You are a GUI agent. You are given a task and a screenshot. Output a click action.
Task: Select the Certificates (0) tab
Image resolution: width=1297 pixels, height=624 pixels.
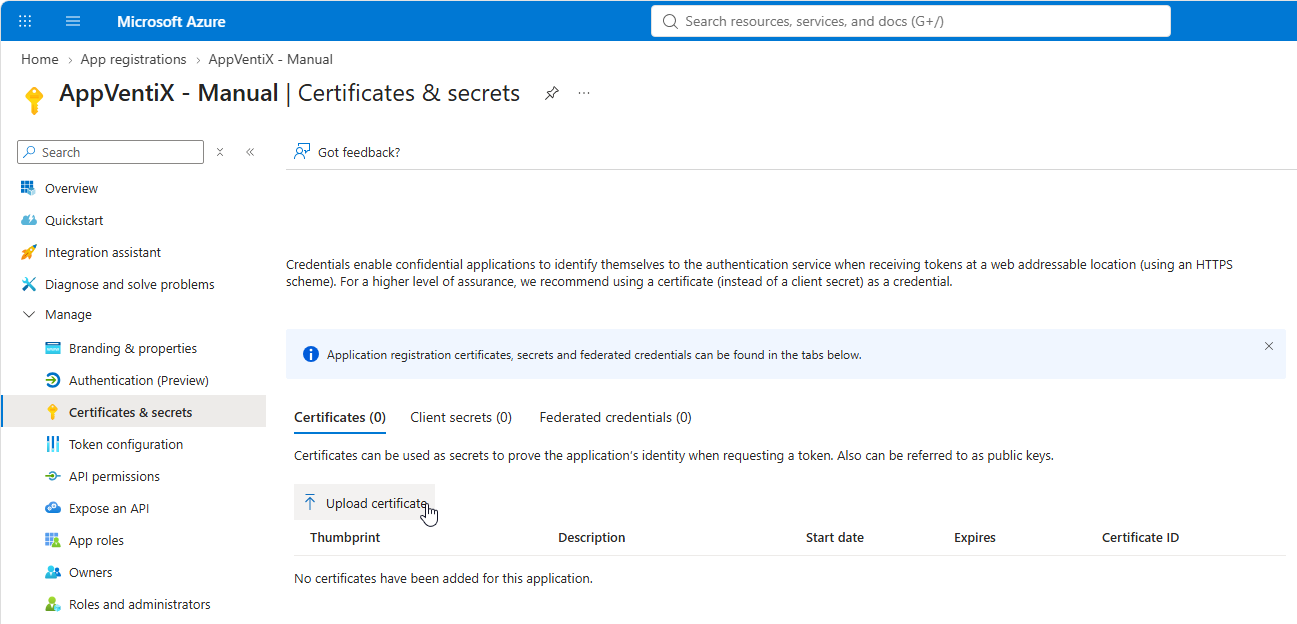tap(340, 417)
